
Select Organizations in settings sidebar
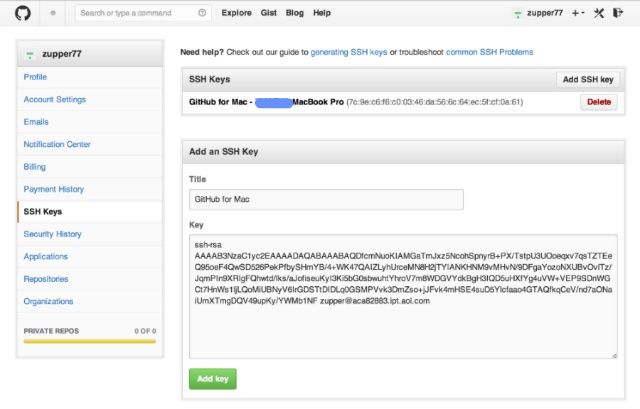coord(48,301)
